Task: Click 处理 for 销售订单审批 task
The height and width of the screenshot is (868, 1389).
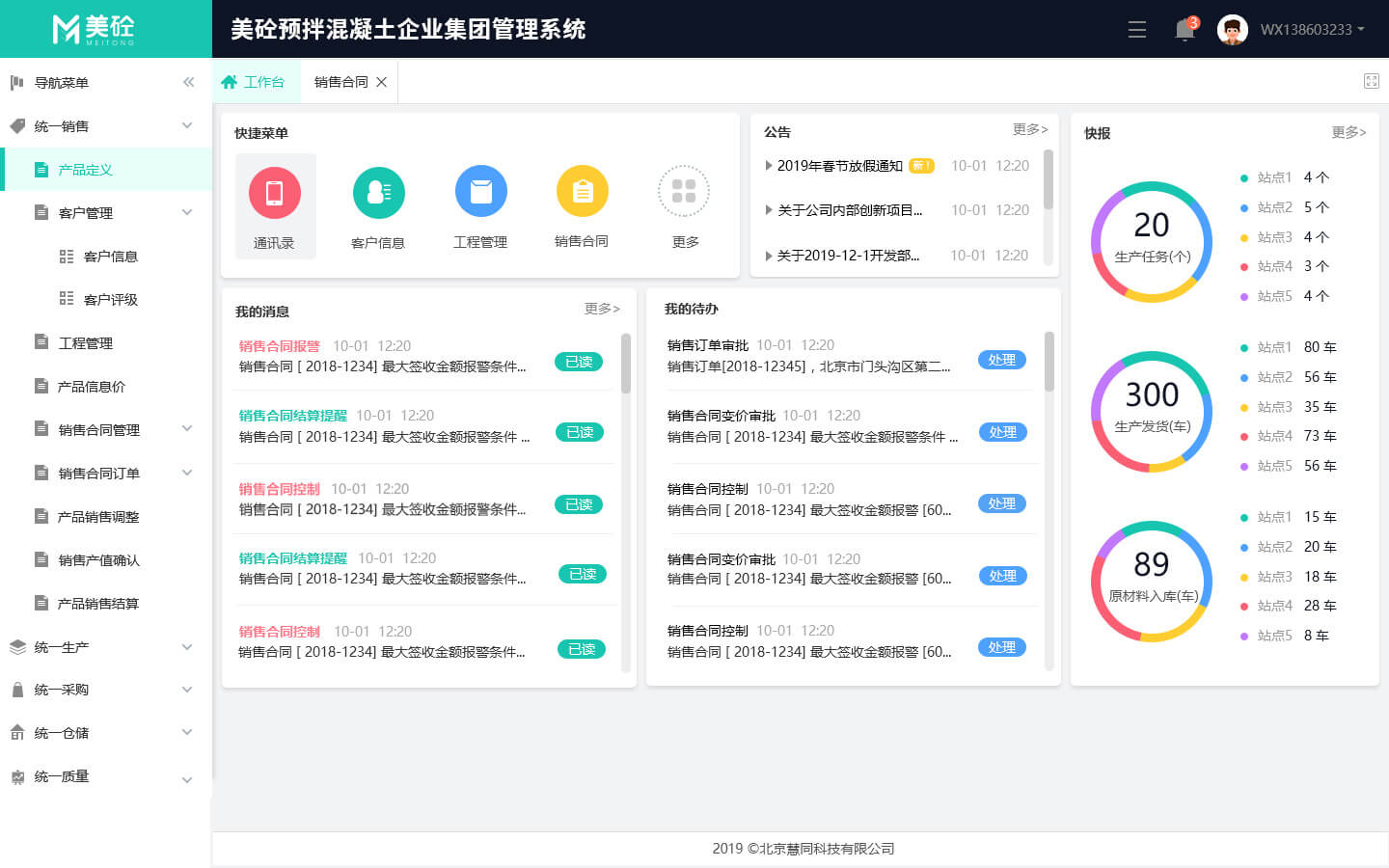Action: pyautogui.click(x=1001, y=360)
